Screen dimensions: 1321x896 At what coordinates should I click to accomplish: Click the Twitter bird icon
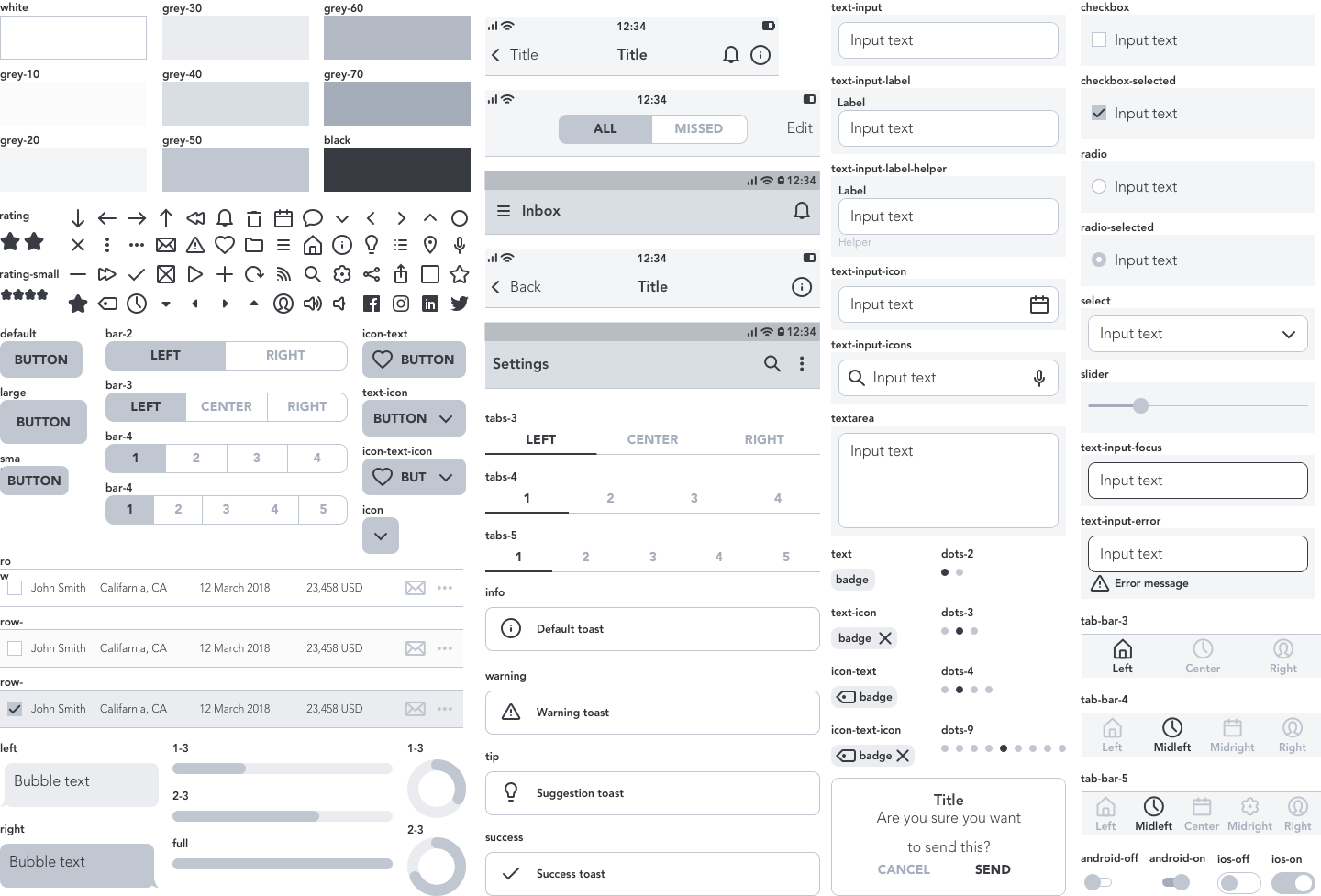[x=460, y=304]
